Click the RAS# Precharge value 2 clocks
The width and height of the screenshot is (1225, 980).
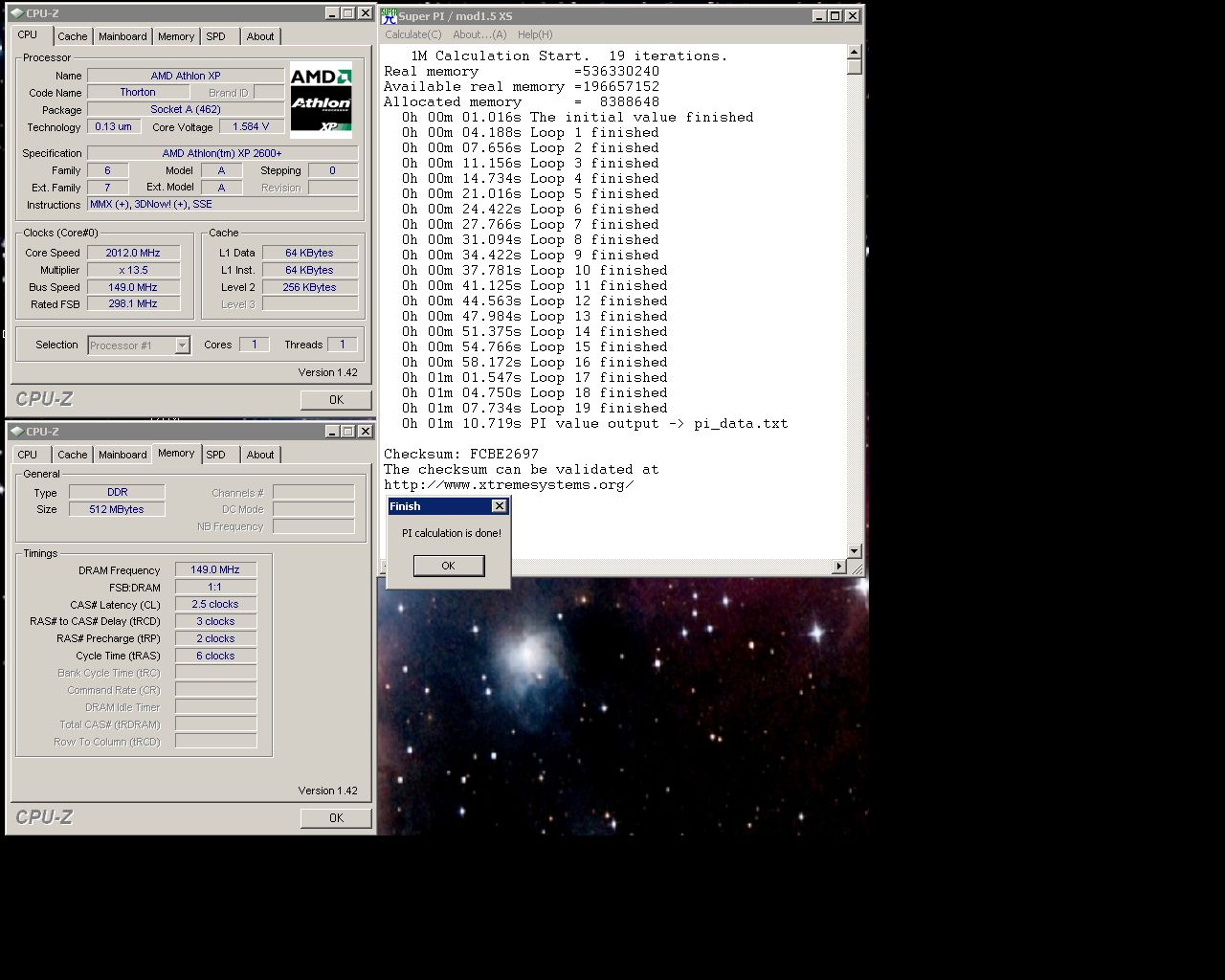coord(215,638)
